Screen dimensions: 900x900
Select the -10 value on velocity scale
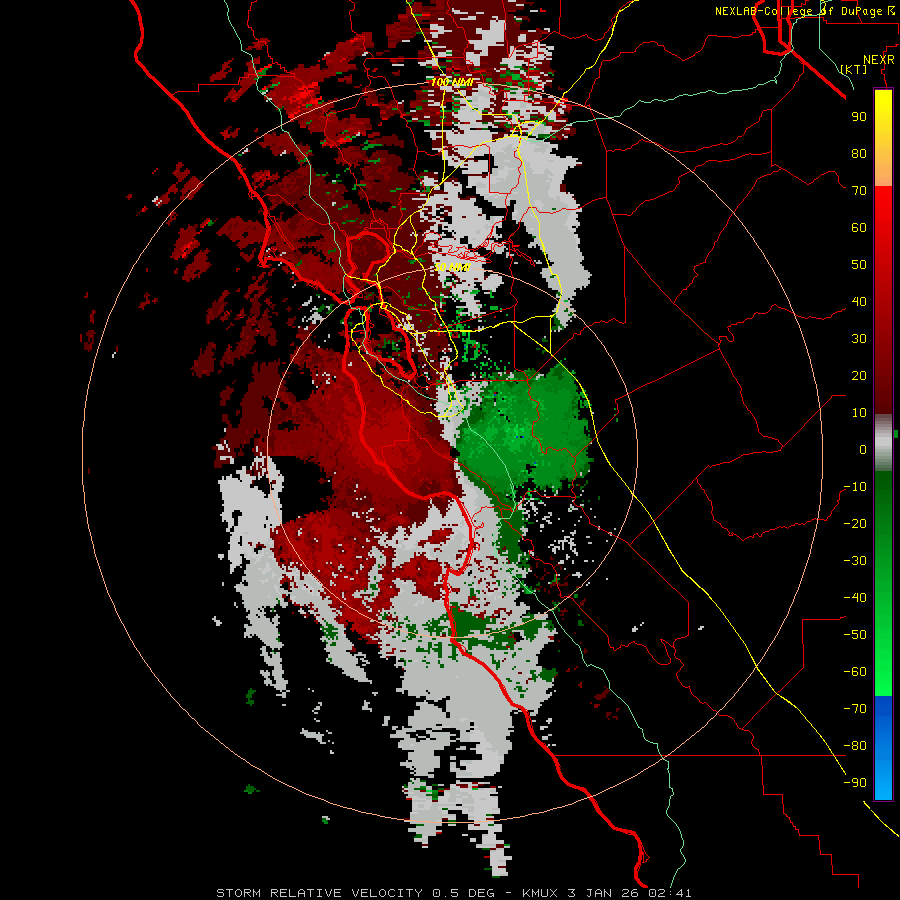[855, 487]
